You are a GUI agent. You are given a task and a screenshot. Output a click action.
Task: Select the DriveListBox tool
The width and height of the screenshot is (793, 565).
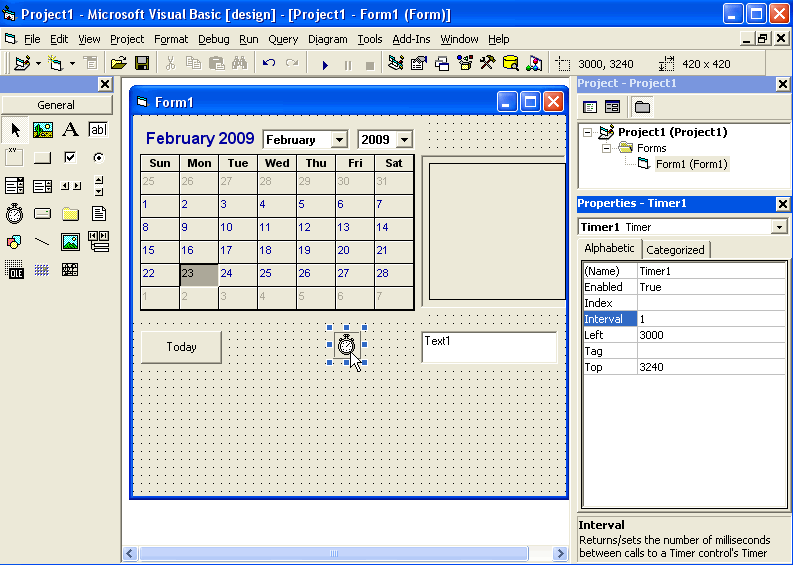(x=43, y=214)
